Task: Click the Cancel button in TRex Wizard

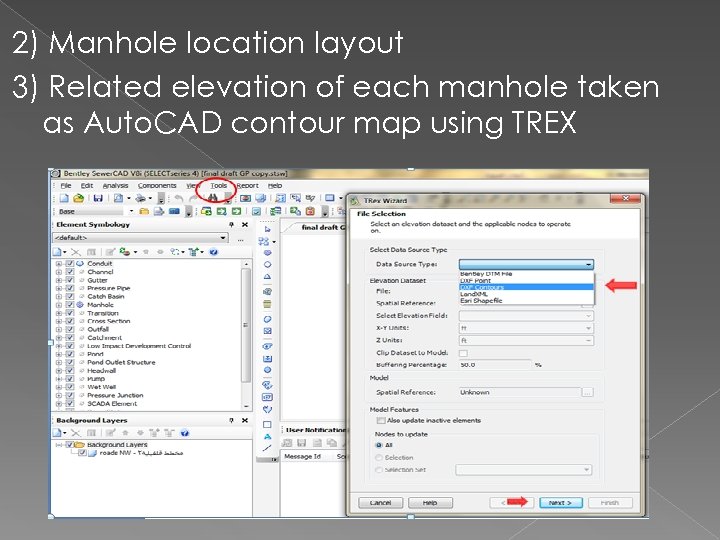Action: pyautogui.click(x=380, y=503)
